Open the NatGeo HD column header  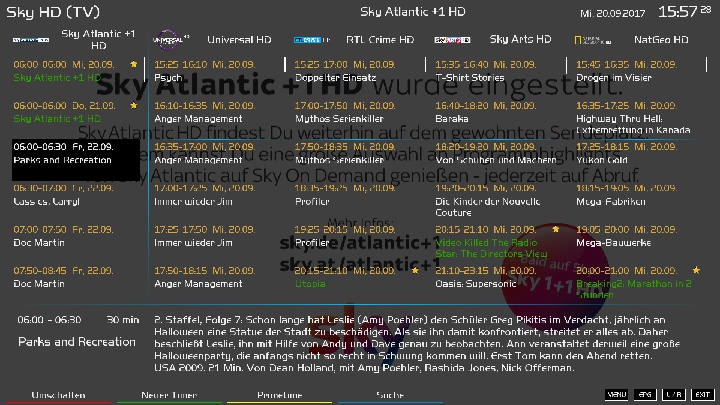pos(661,40)
